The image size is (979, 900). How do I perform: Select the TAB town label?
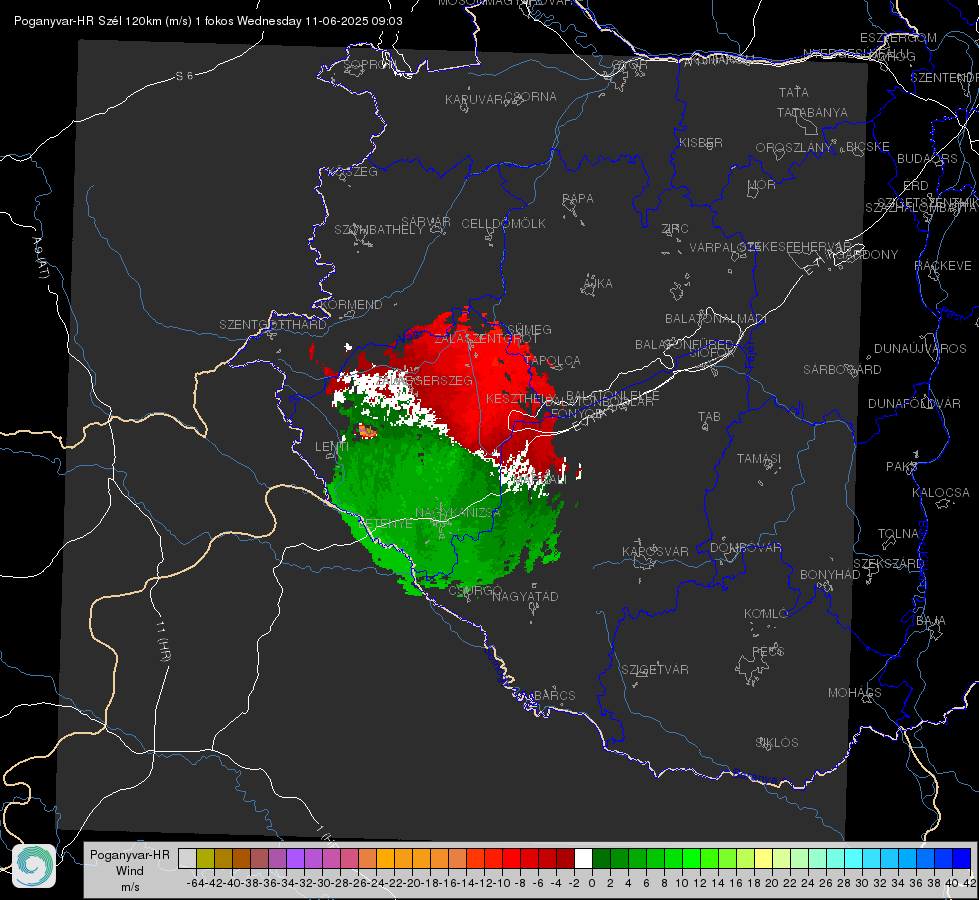[709, 417]
